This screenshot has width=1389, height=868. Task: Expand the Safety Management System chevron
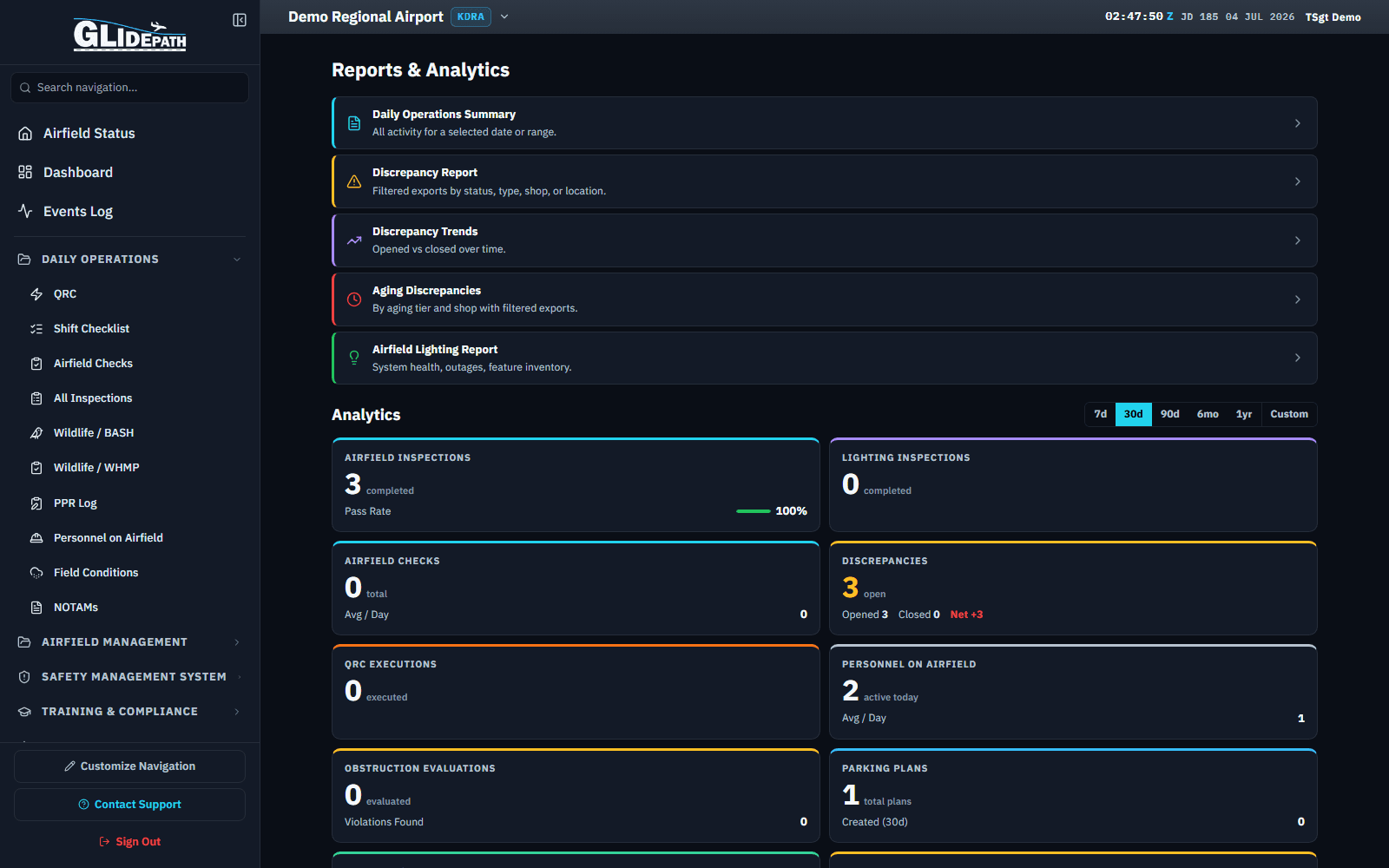[239, 677]
